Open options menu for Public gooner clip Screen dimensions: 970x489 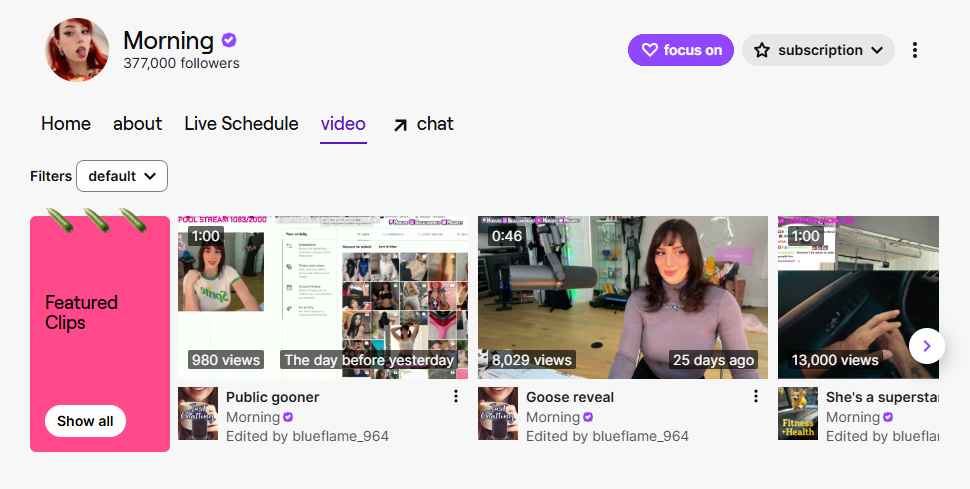click(x=456, y=396)
